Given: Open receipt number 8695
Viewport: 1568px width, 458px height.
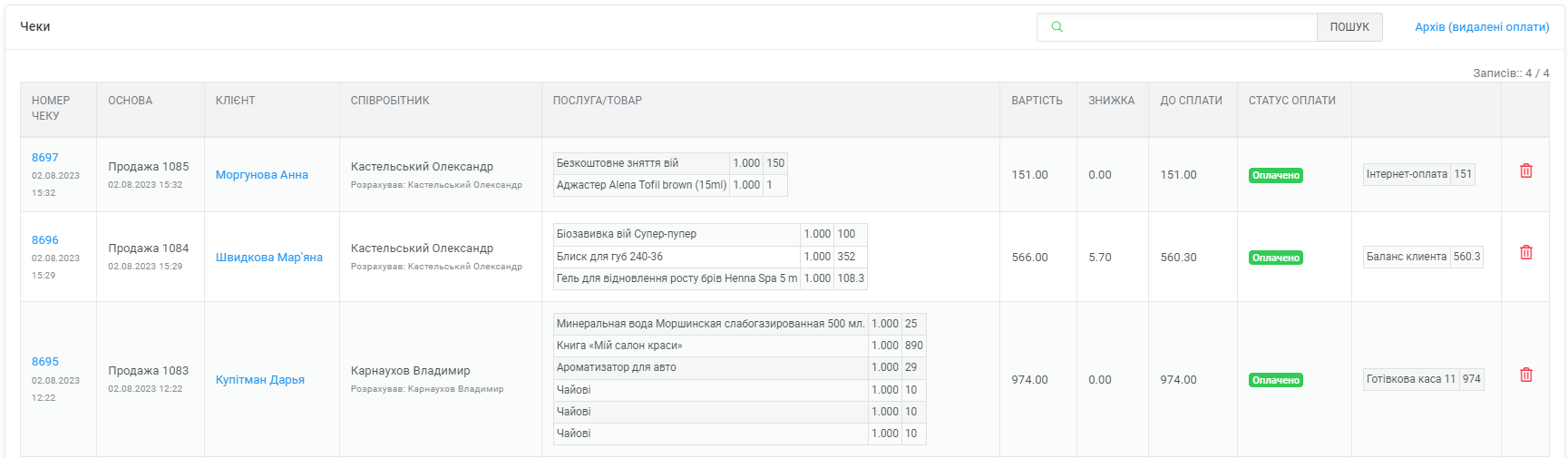Looking at the screenshot, I should pos(45,362).
